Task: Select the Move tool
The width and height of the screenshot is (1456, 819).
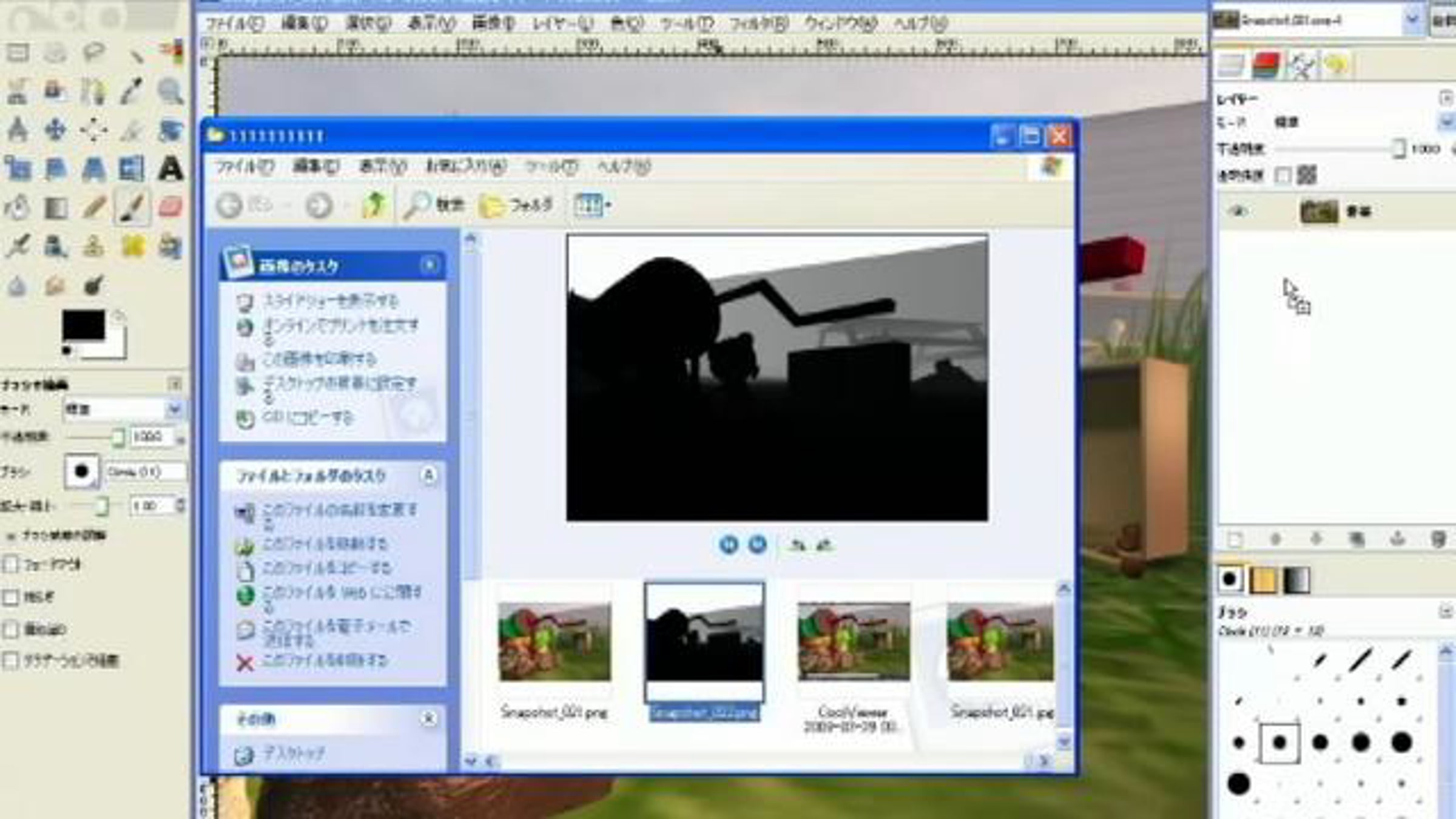Action: point(55,130)
